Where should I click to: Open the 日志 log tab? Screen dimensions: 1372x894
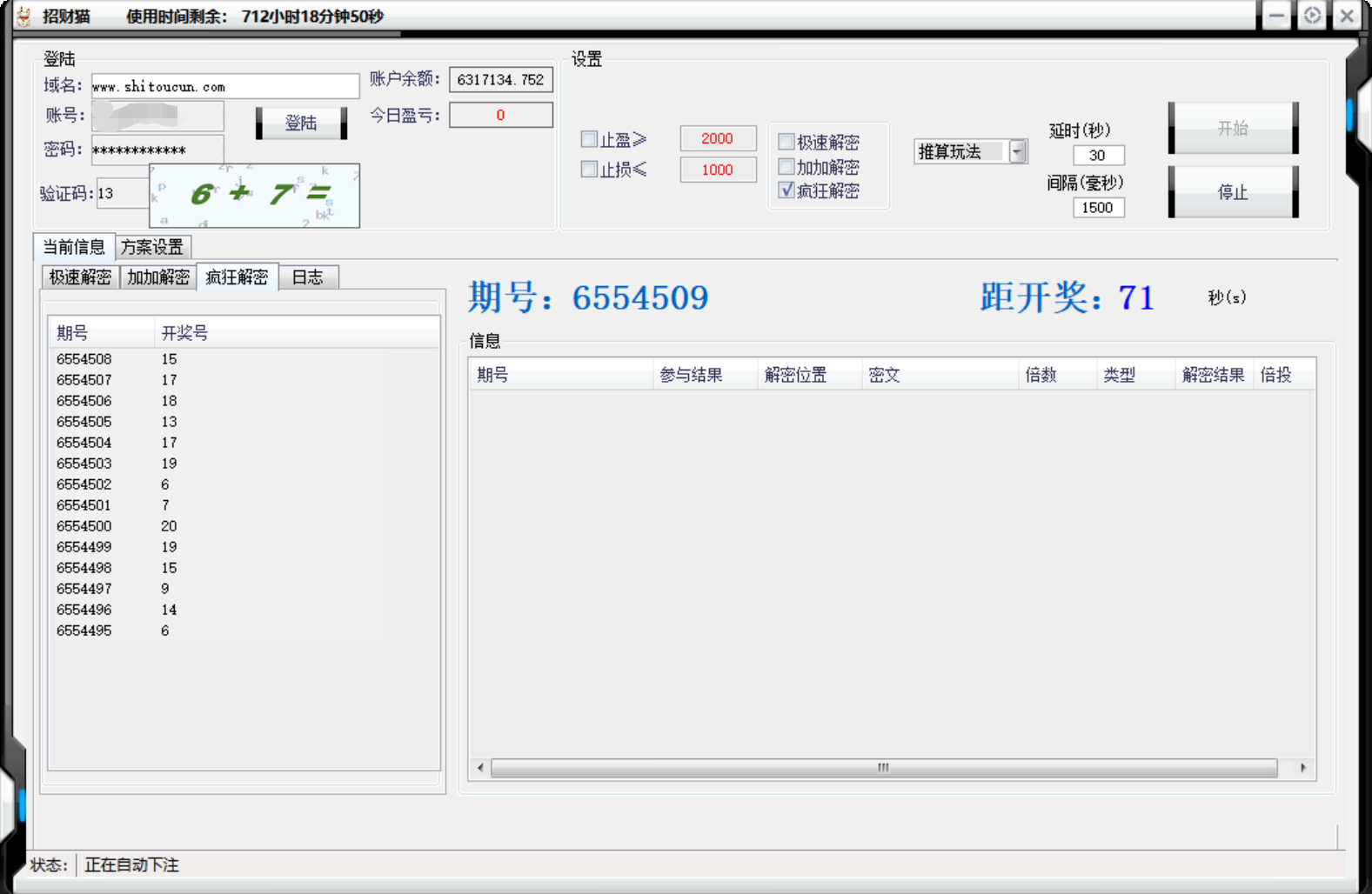click(307, 277)
